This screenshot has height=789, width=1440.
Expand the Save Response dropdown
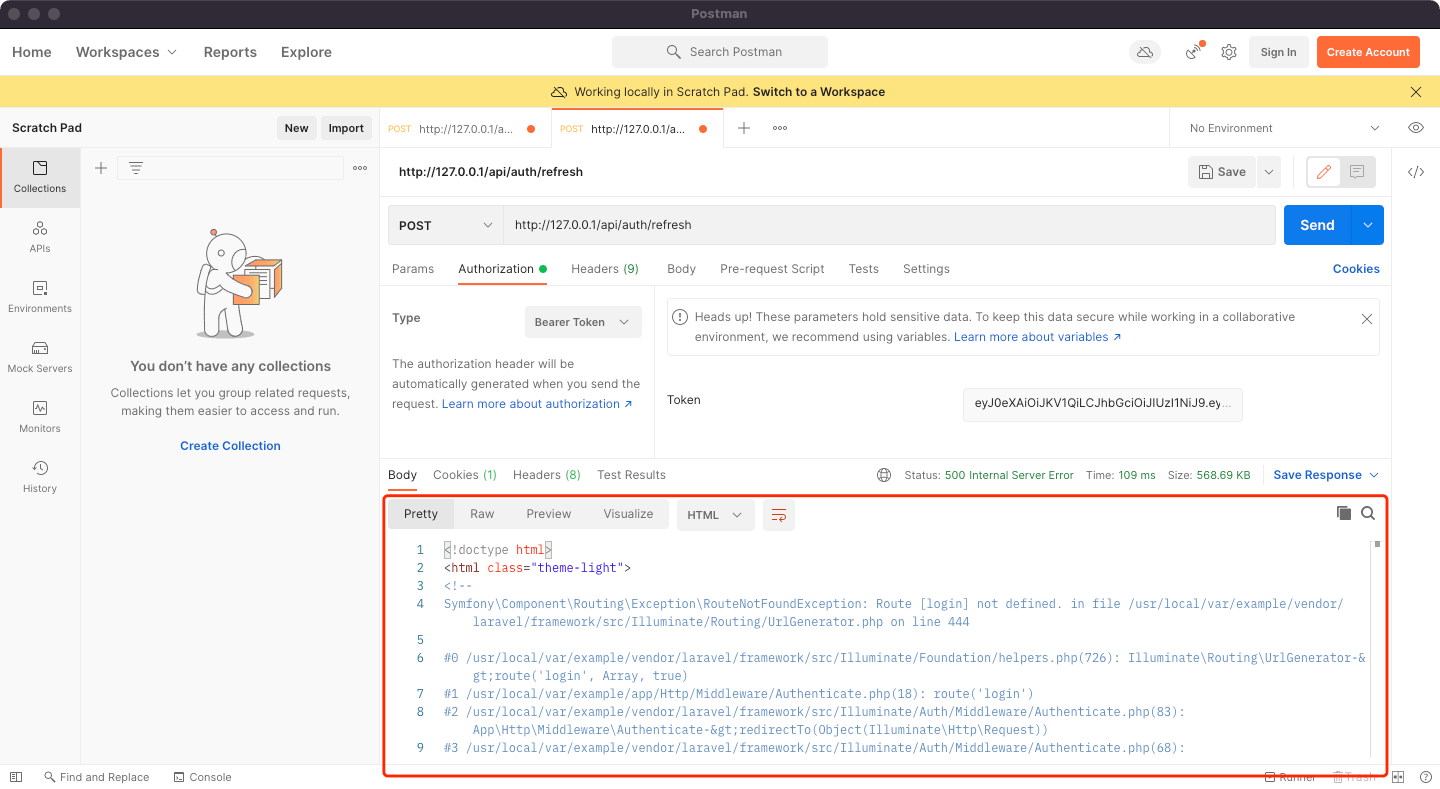click(1326, 475)
